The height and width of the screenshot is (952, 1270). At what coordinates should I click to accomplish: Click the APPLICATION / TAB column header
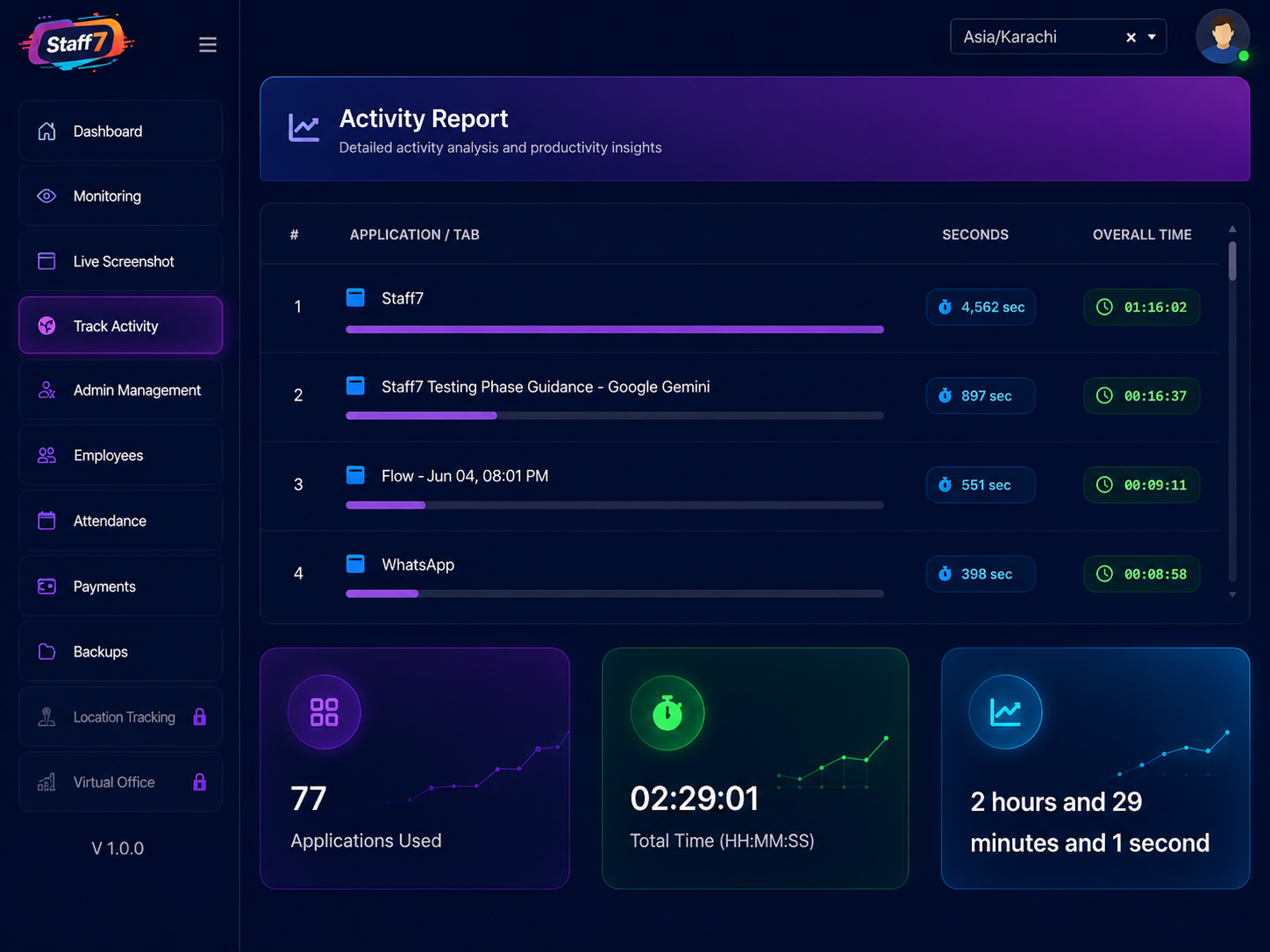click(x=415, y=235)
